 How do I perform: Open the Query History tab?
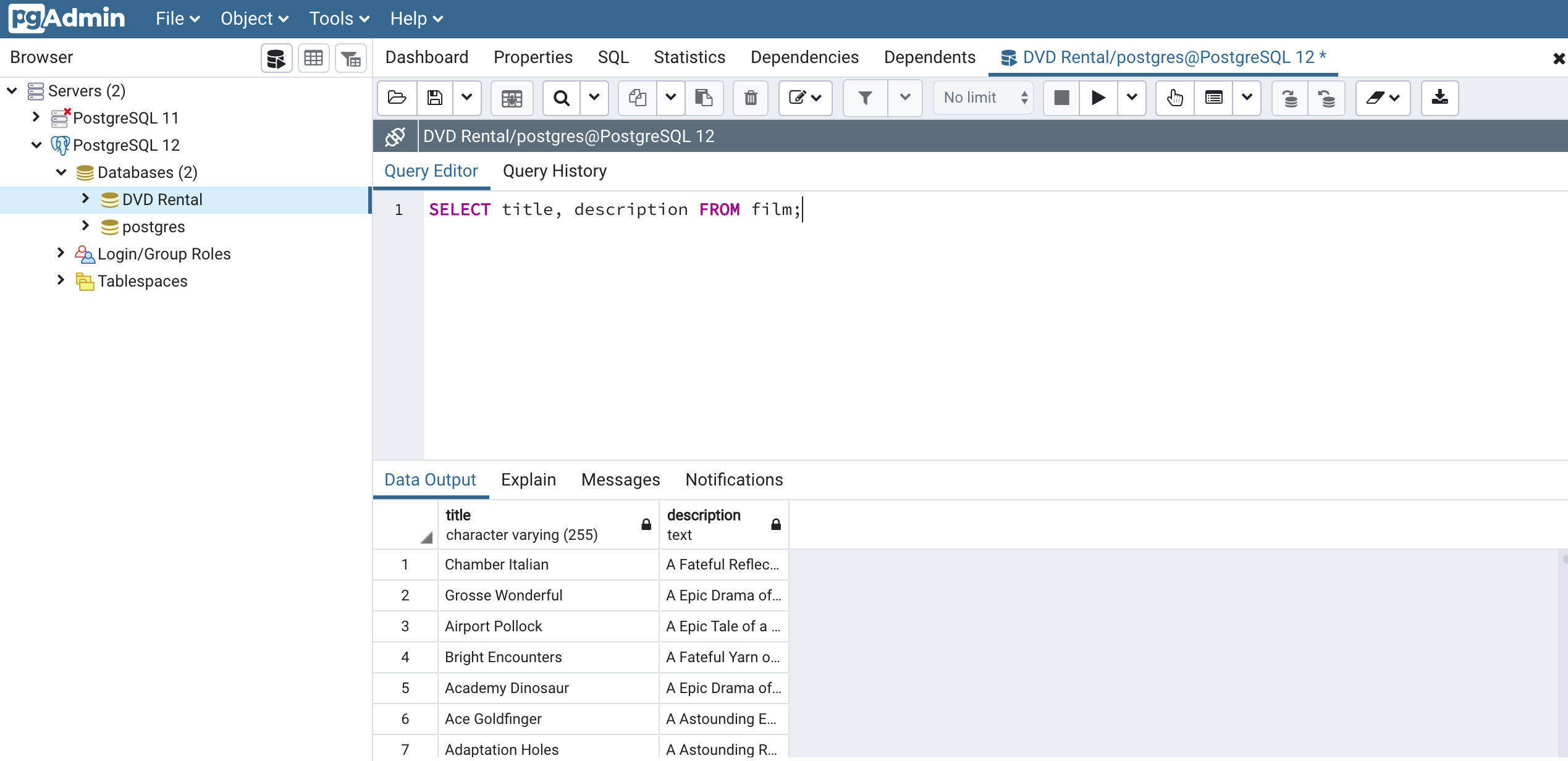coord(555,171)
